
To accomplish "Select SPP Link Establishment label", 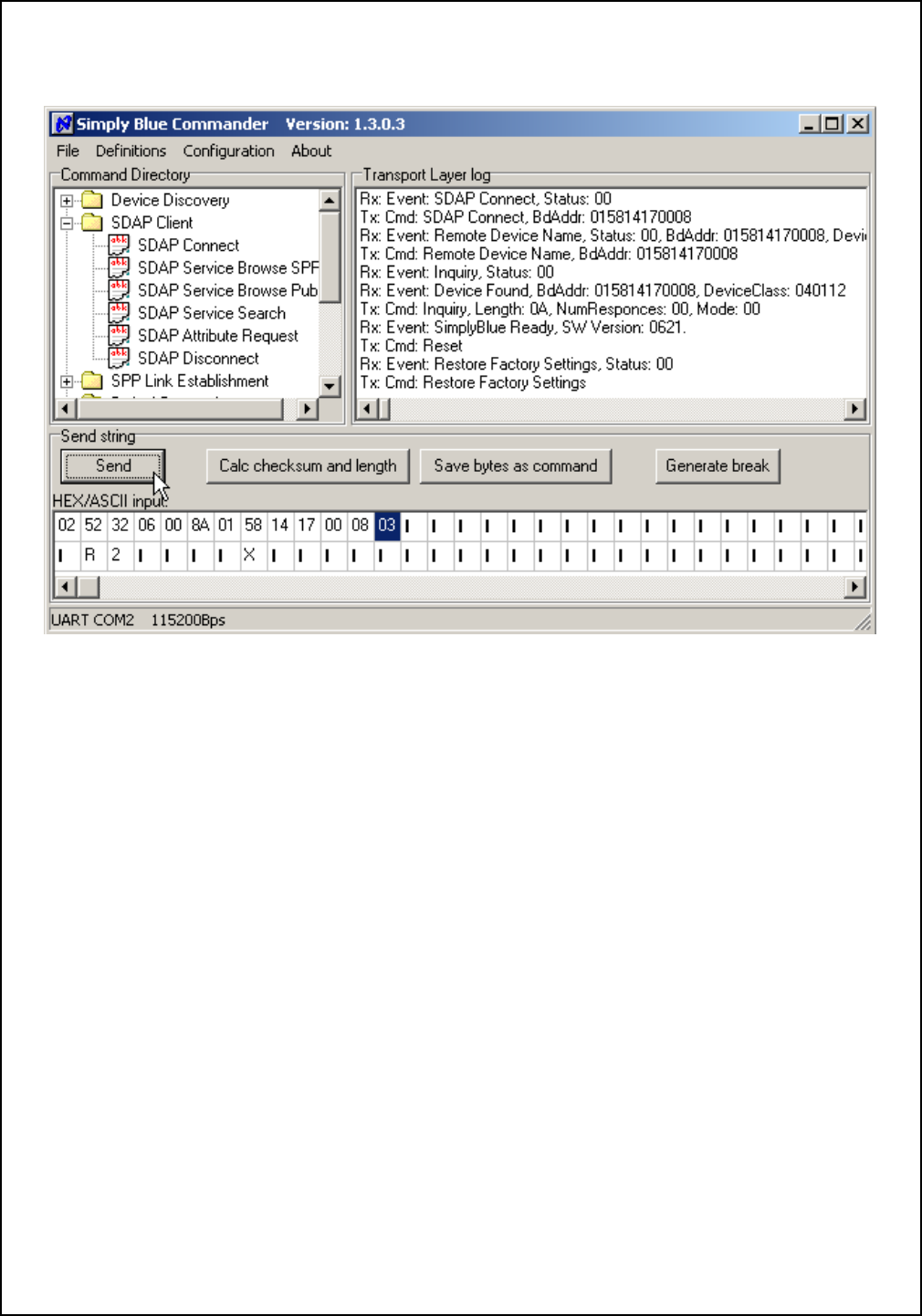I will tap(190, 381).
